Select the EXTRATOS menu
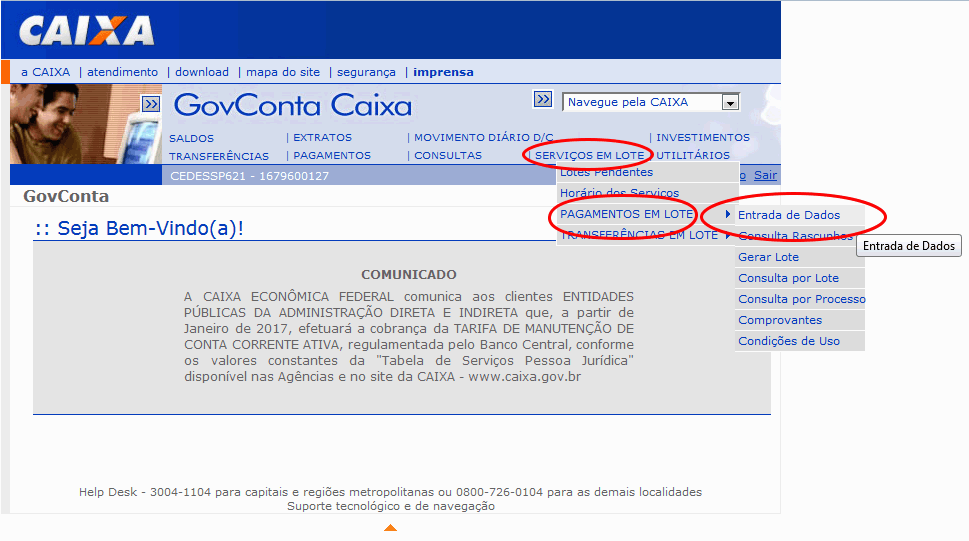The image size is (969, 541). coord(323,137)
